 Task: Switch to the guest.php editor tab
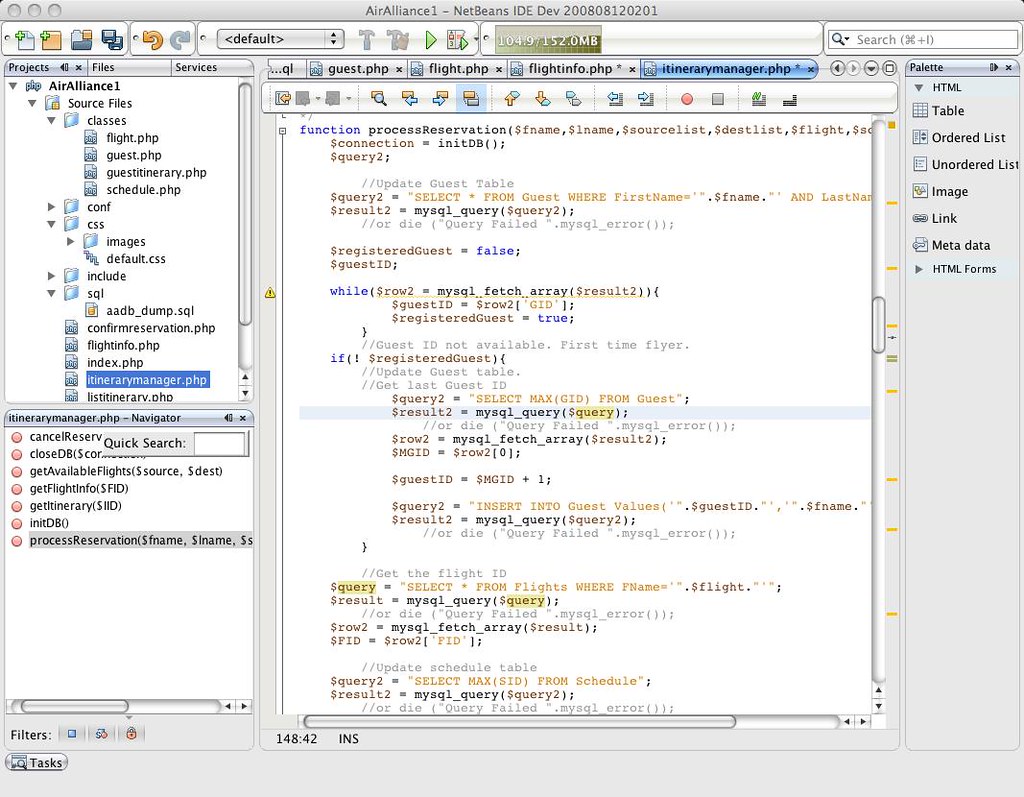click(358, 69)
